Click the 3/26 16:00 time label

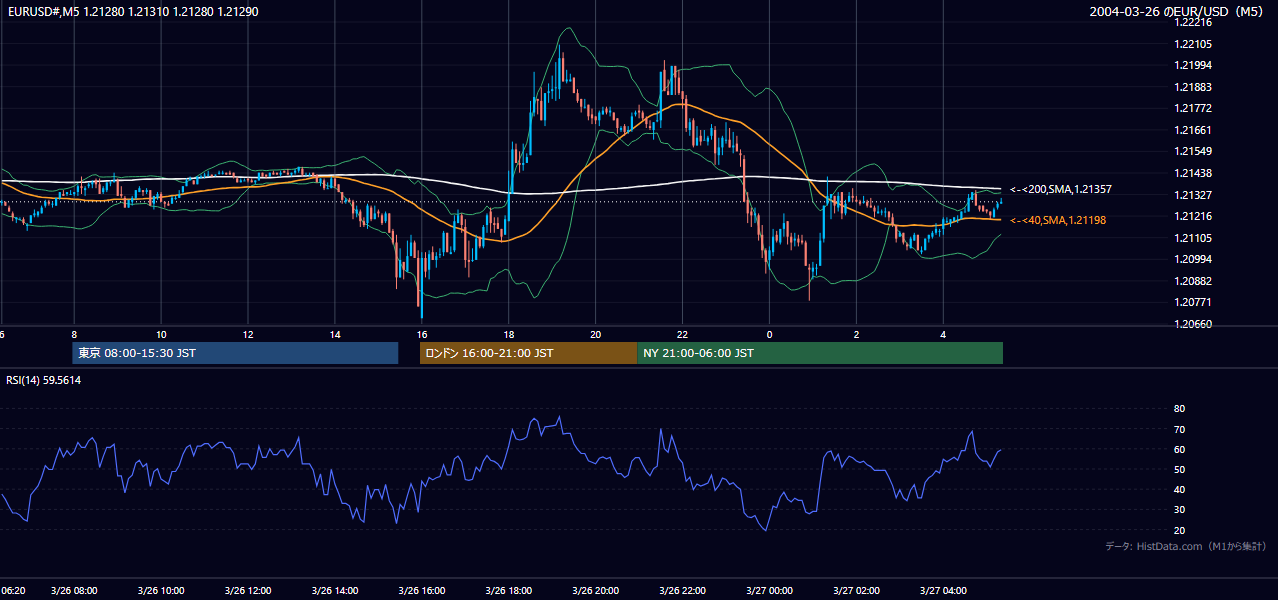click(422, 591)
